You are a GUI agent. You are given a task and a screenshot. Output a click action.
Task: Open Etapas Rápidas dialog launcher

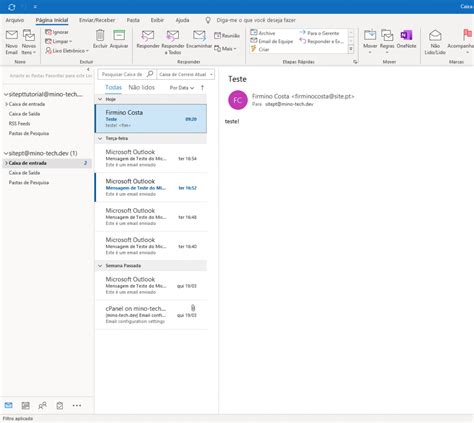355,62
